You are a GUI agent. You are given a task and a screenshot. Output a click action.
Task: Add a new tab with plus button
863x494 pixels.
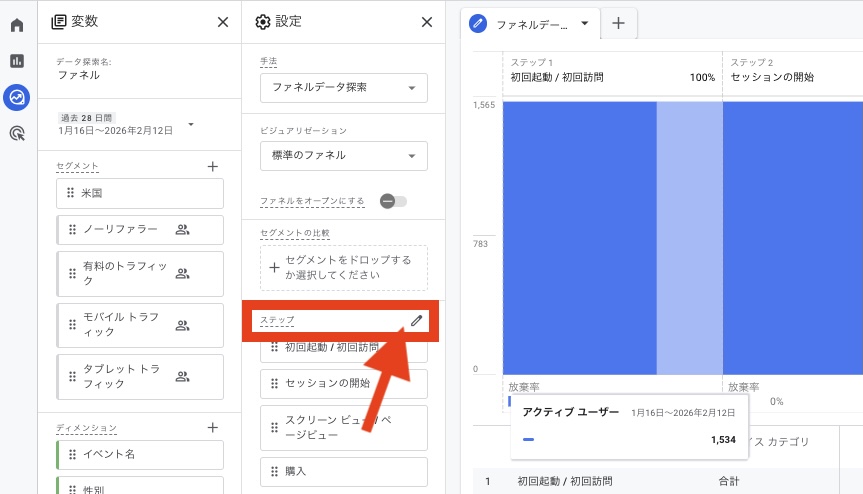pos(618,23)
